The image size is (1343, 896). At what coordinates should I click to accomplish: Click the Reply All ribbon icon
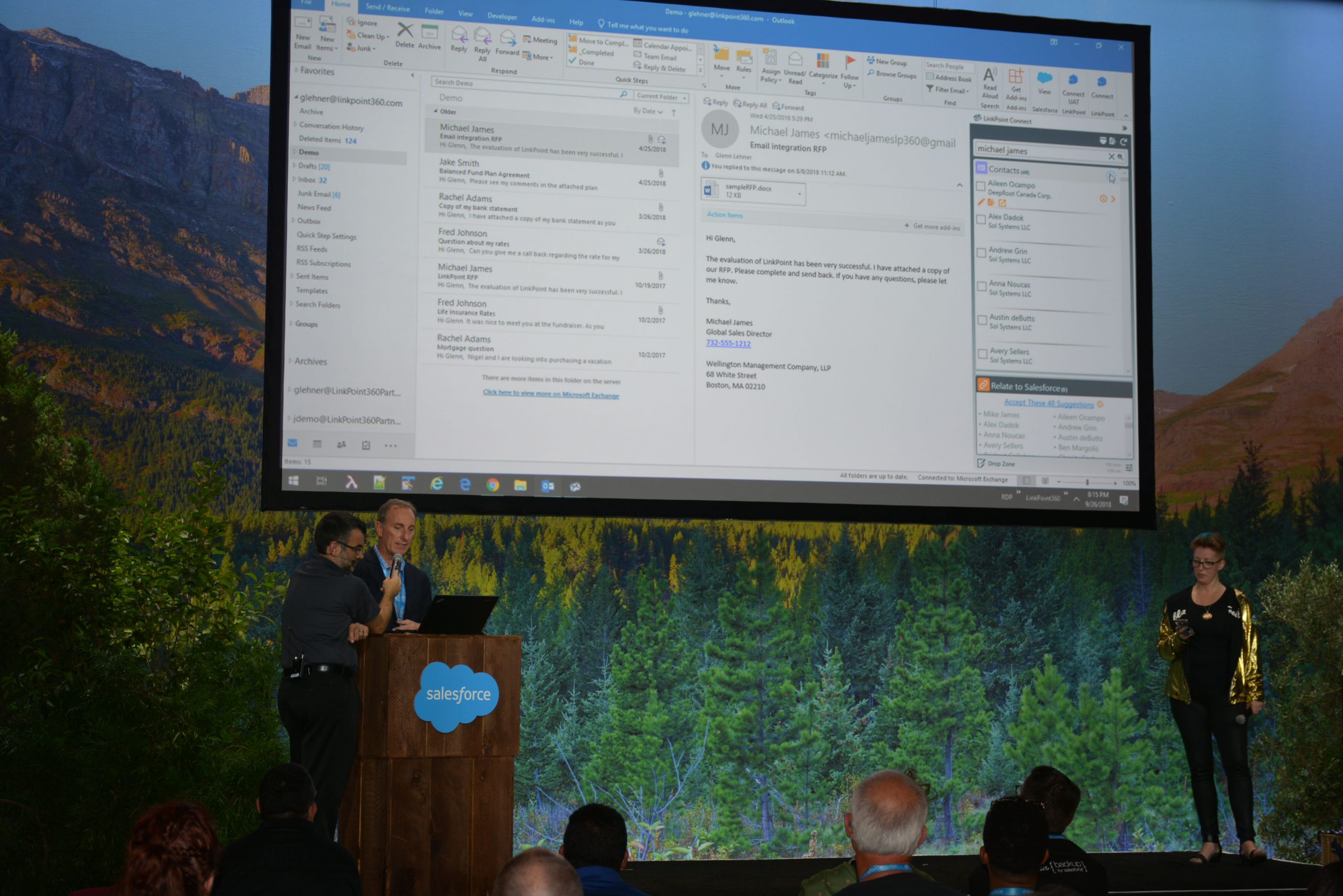482,37
